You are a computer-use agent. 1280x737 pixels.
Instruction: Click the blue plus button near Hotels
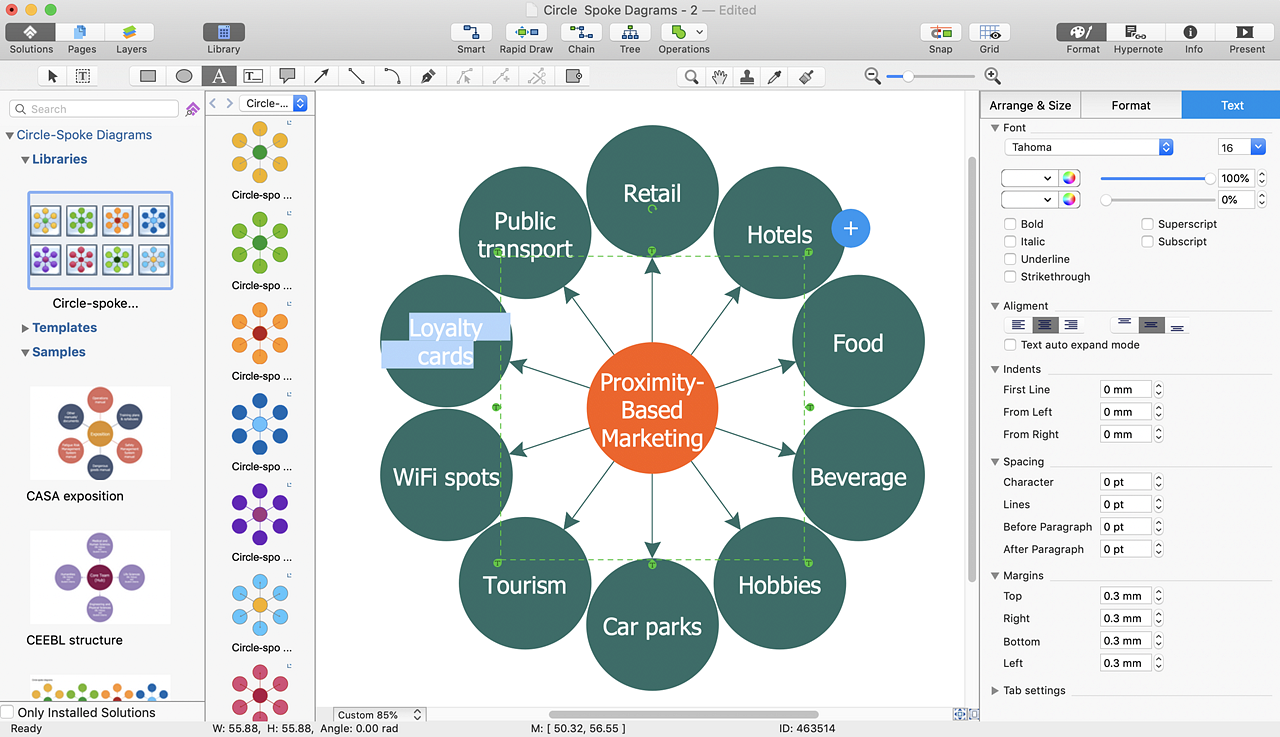[851, 229]
